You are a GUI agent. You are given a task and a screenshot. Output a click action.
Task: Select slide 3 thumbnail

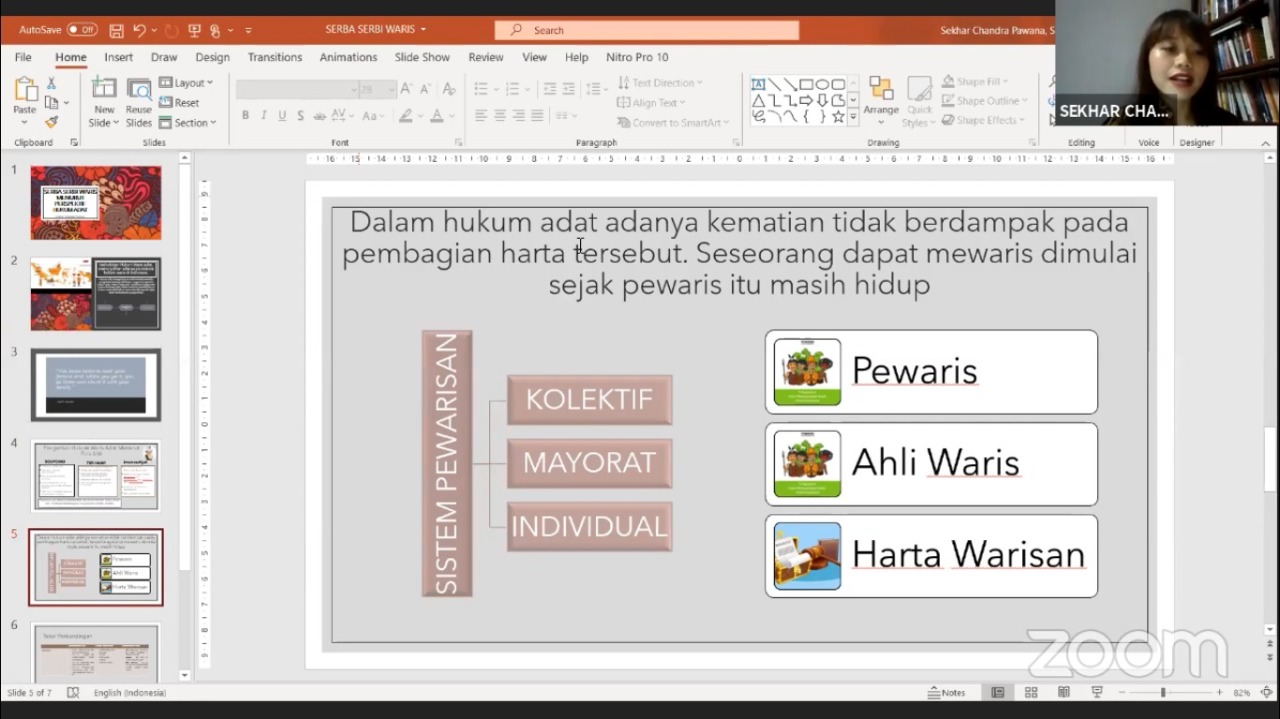[95, 385]
